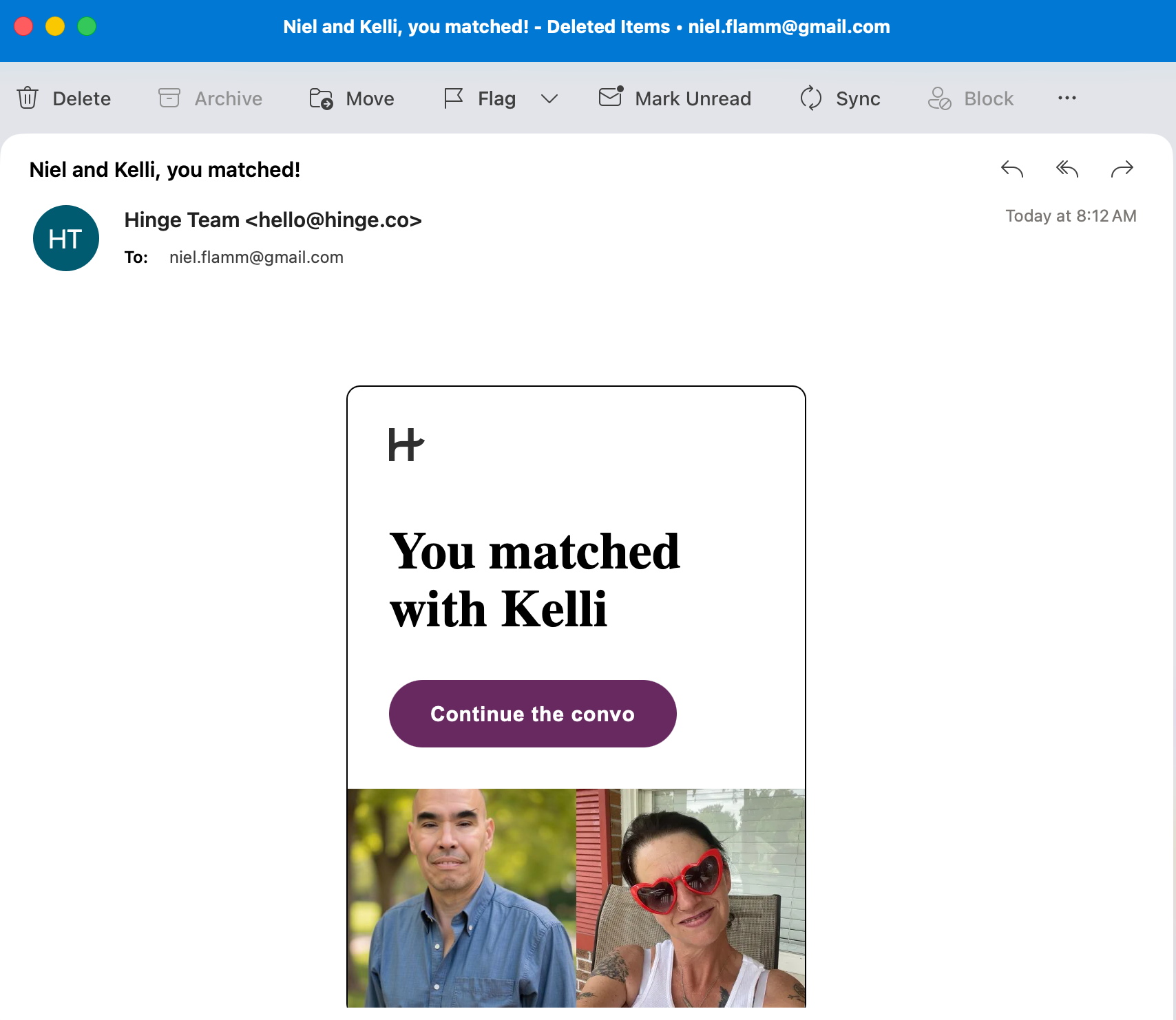
Task: Click the Flag label in toolbar
Action: [x=497, y=99]
